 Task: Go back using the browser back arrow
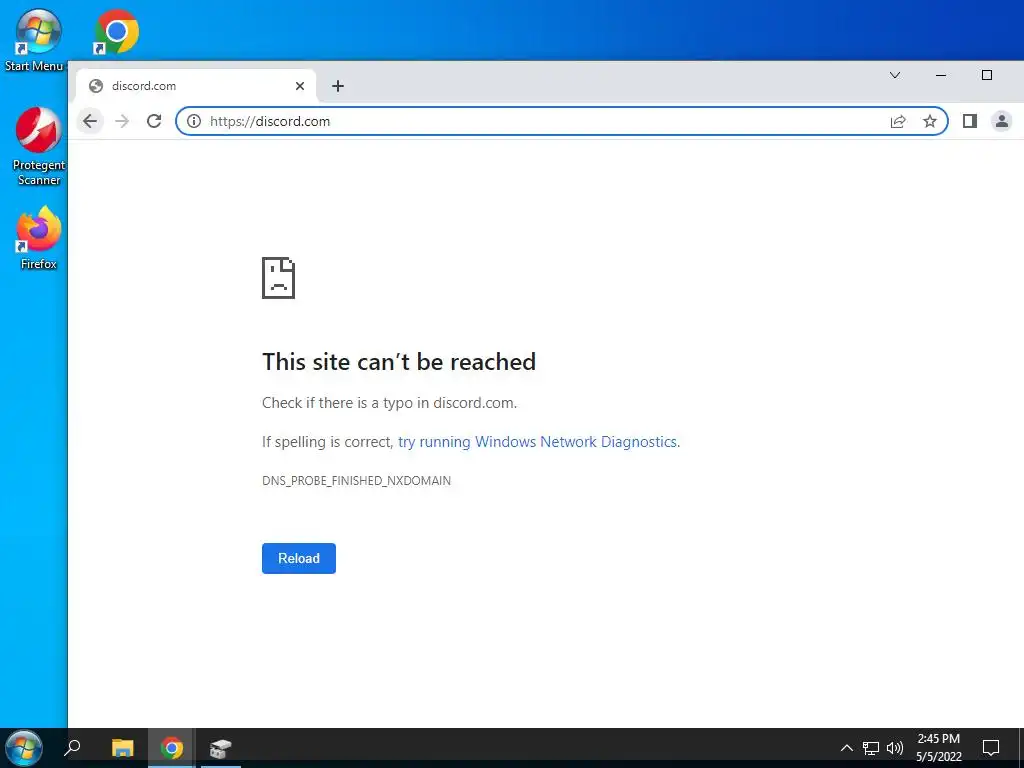point(90,121)
